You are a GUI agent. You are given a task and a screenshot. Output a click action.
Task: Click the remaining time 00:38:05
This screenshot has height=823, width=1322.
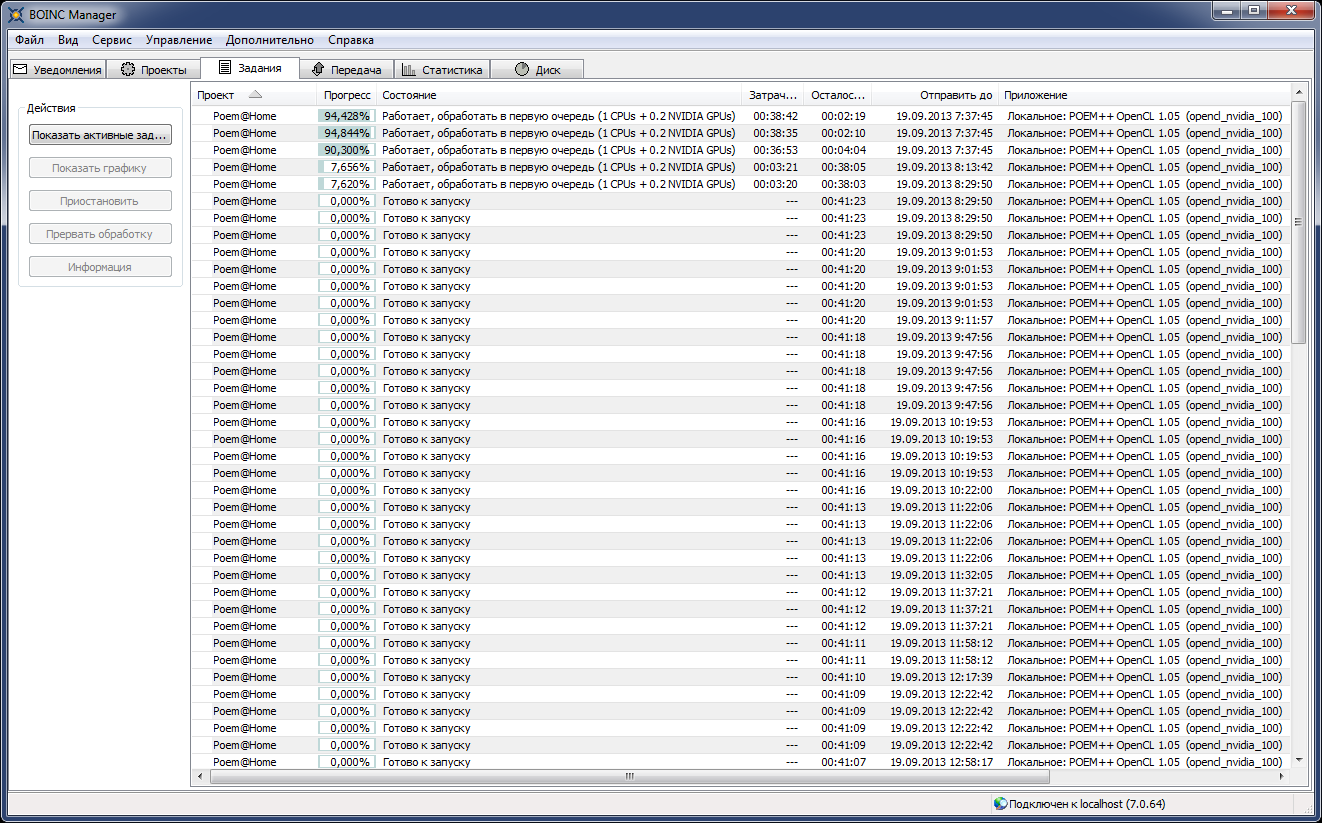point(843,167)
